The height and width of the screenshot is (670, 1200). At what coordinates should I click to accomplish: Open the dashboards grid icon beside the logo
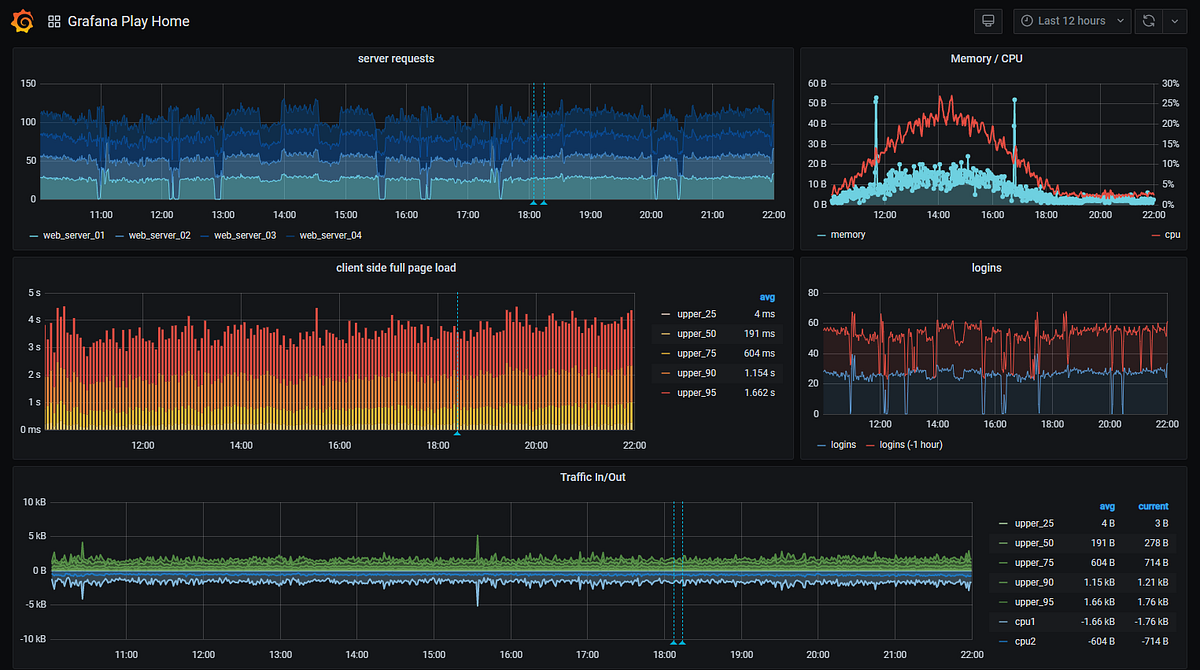pyautogui.click(x=54, y=20)
